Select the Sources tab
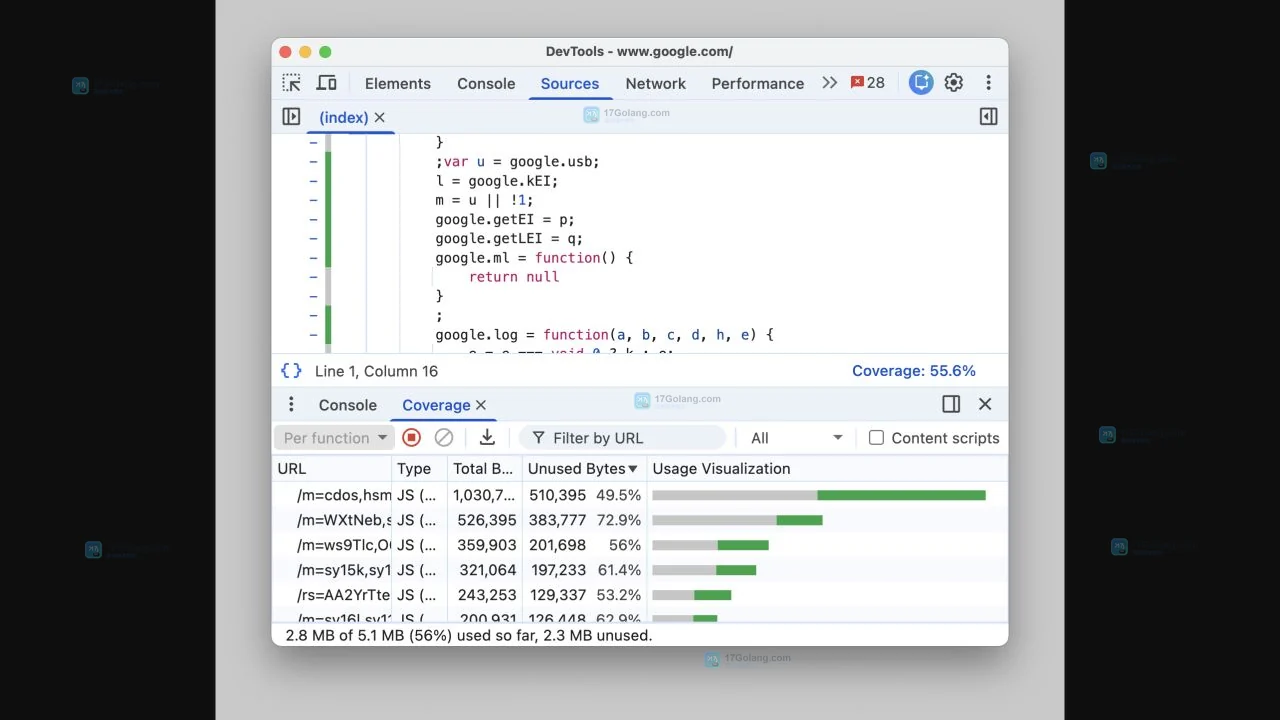 [x=570, y=84]
